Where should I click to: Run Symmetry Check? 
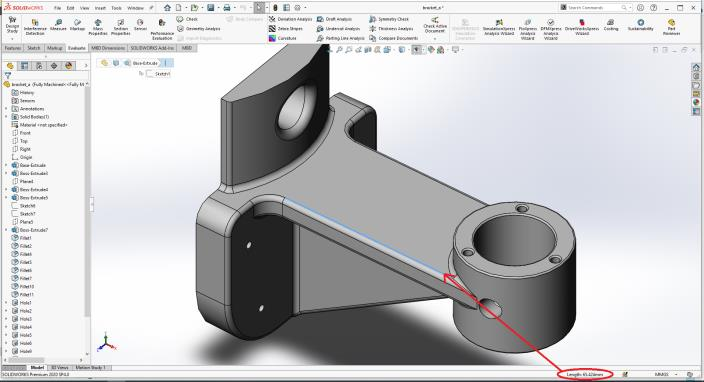[389, 19]
